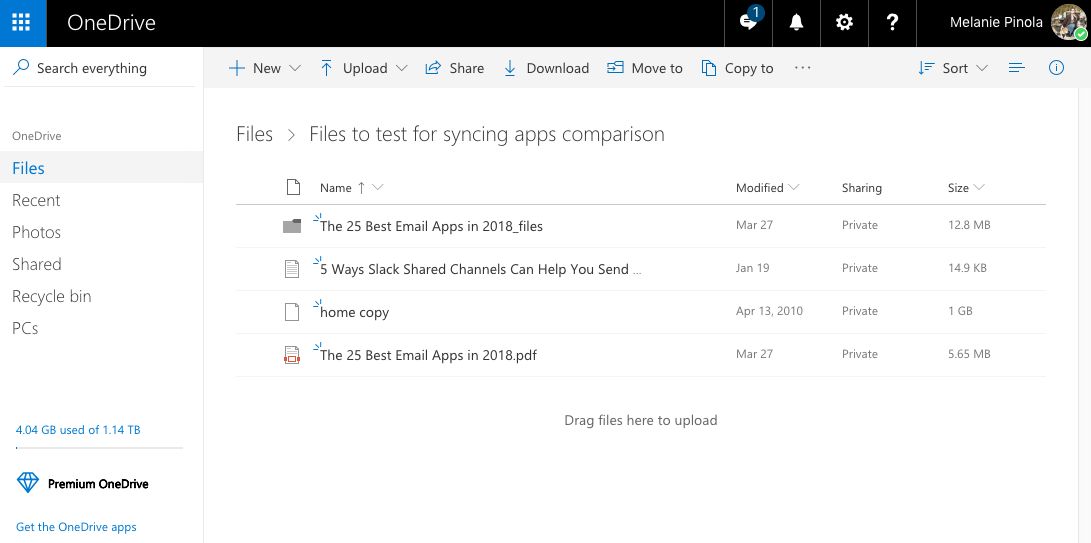Click the Download button
The height and width of the screenshot is (543, 1091).
(546, 68)
